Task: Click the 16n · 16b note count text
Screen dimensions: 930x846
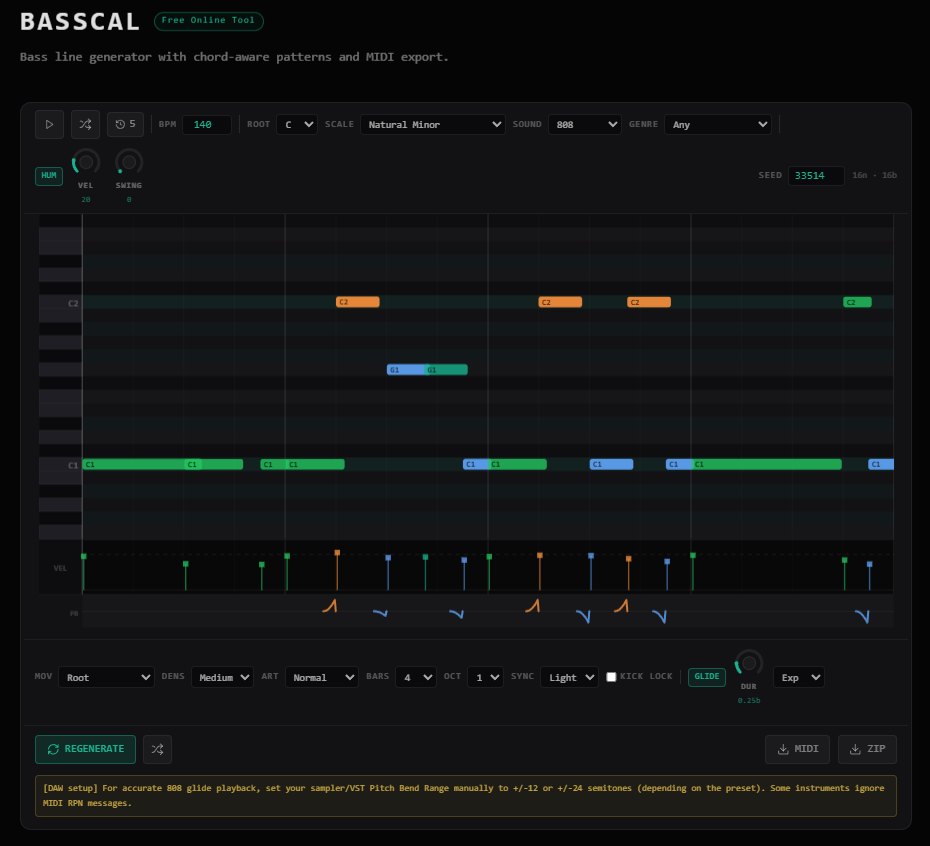Action: point(874,176)
